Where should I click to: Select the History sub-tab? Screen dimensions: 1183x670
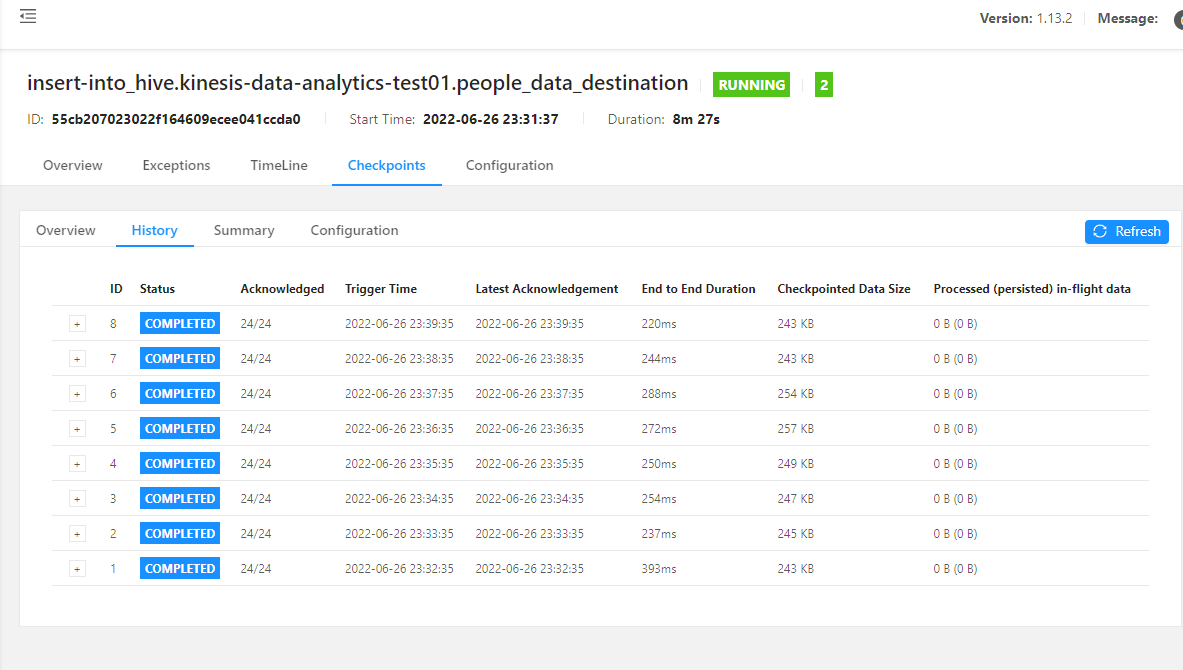click(155, 230)
